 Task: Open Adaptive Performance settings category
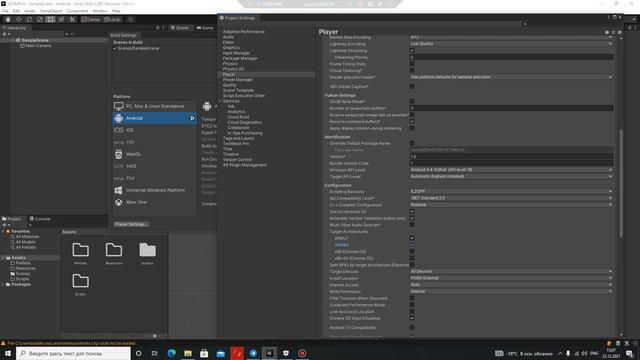click(x=244, y=32)
